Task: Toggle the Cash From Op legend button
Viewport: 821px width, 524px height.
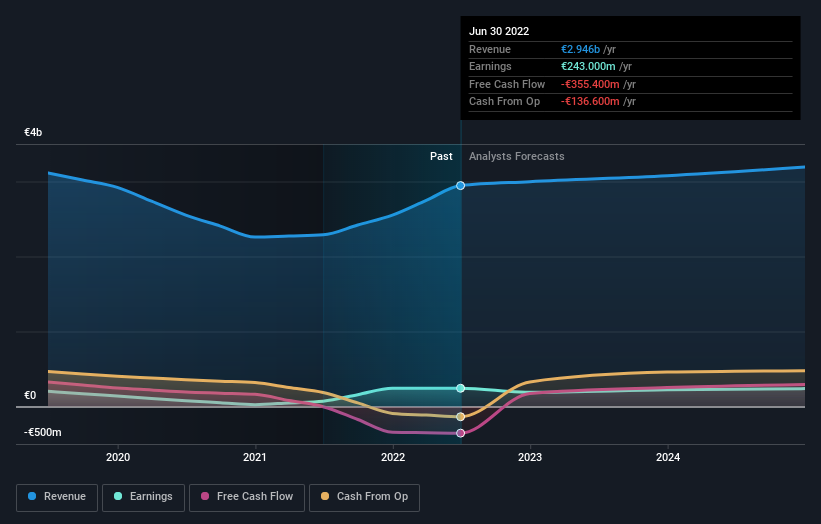Action: [x=364, y=497]
